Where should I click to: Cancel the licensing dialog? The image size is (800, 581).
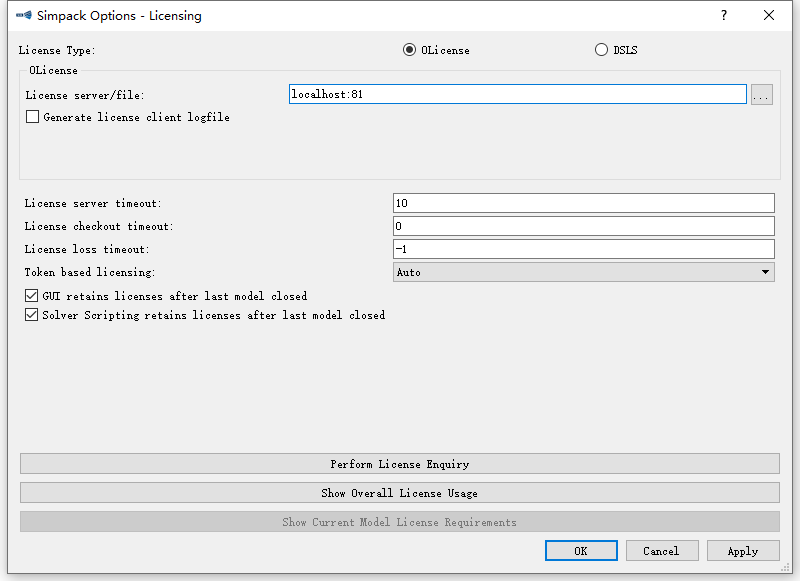pyautogui.click(x=662, y=551)
